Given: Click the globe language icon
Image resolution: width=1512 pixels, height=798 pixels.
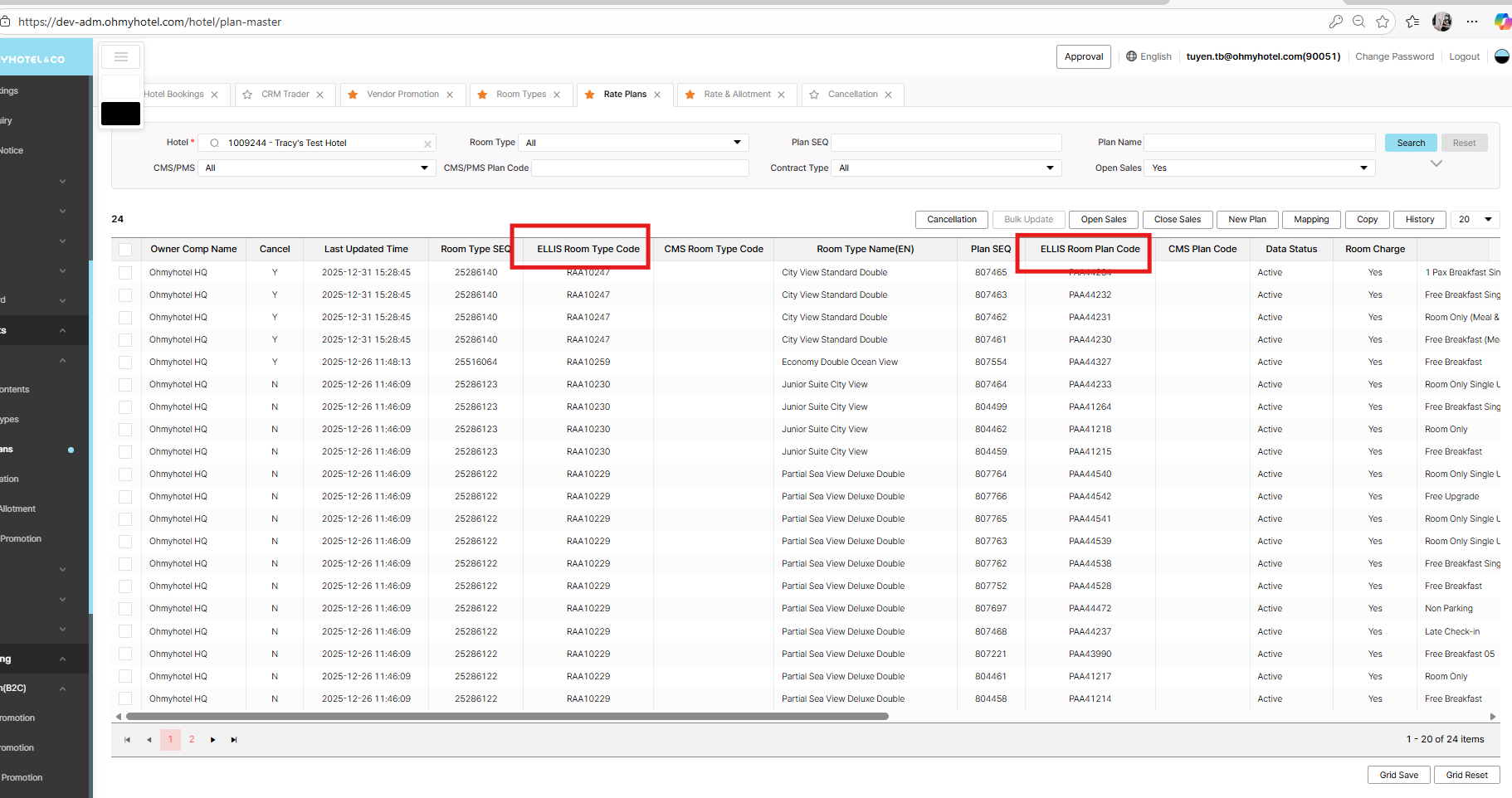Looking at the screenshot, I should pyautogui.click(x=1131, y=56).
